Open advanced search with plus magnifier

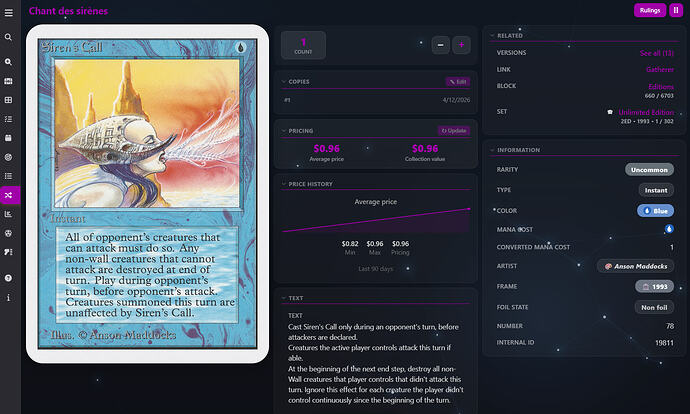point(8,62)
